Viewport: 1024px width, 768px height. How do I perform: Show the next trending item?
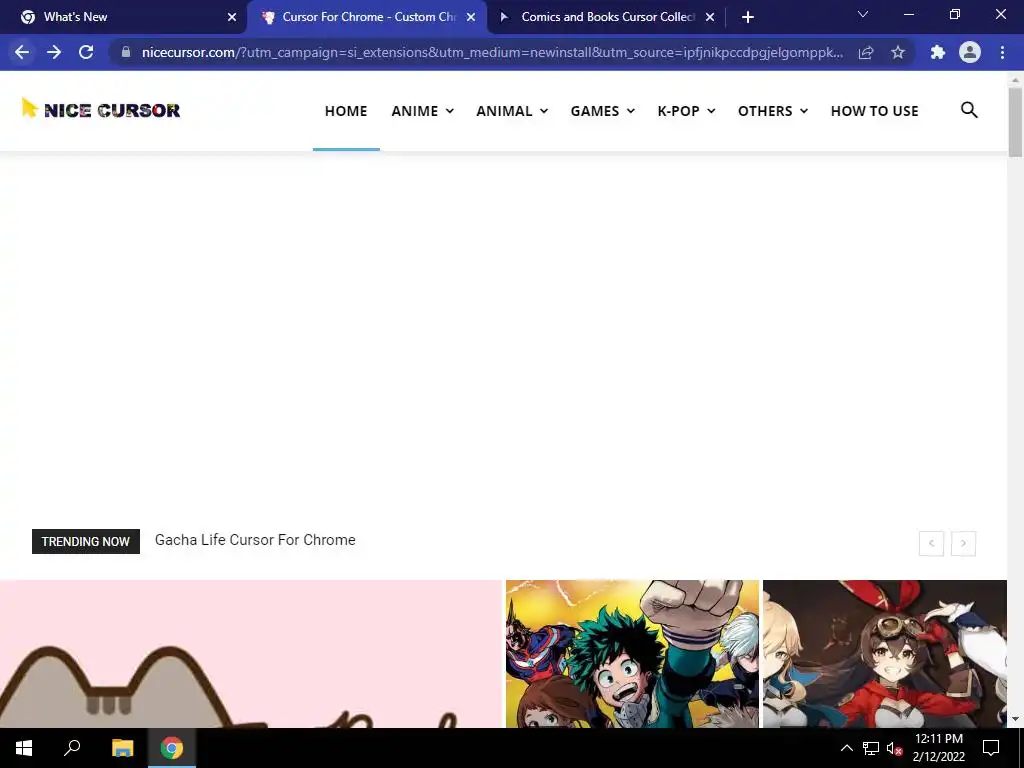[x=963, y=543]
